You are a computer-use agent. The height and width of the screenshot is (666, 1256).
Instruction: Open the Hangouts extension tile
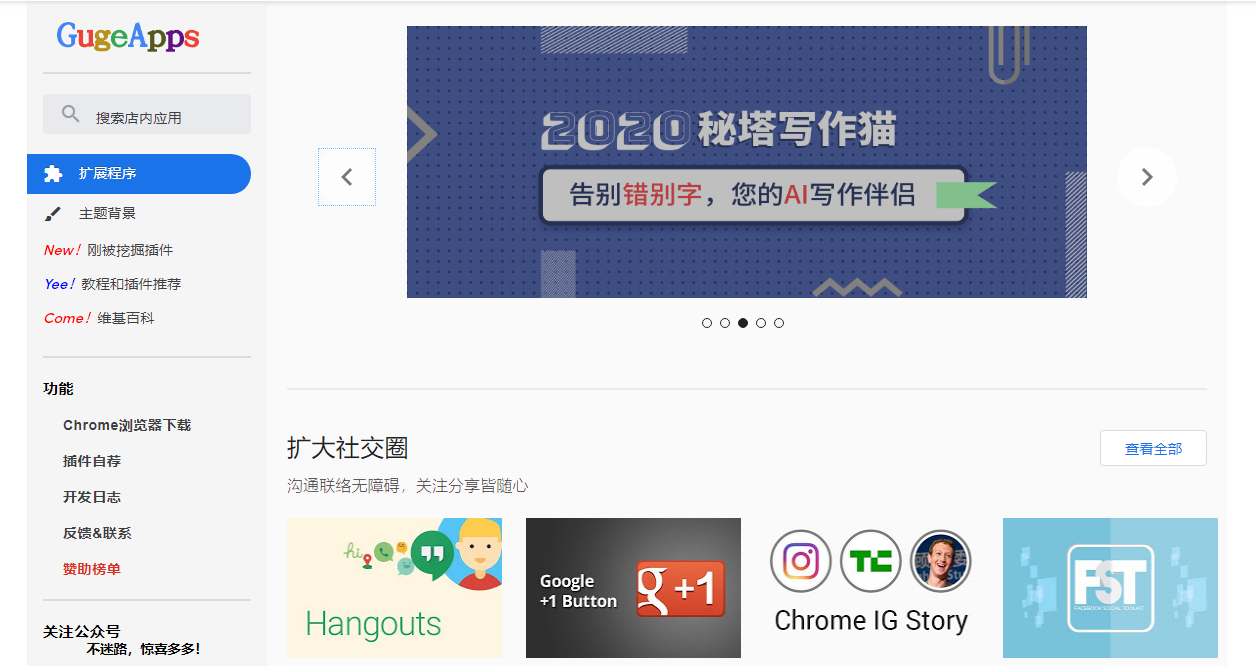394,588
